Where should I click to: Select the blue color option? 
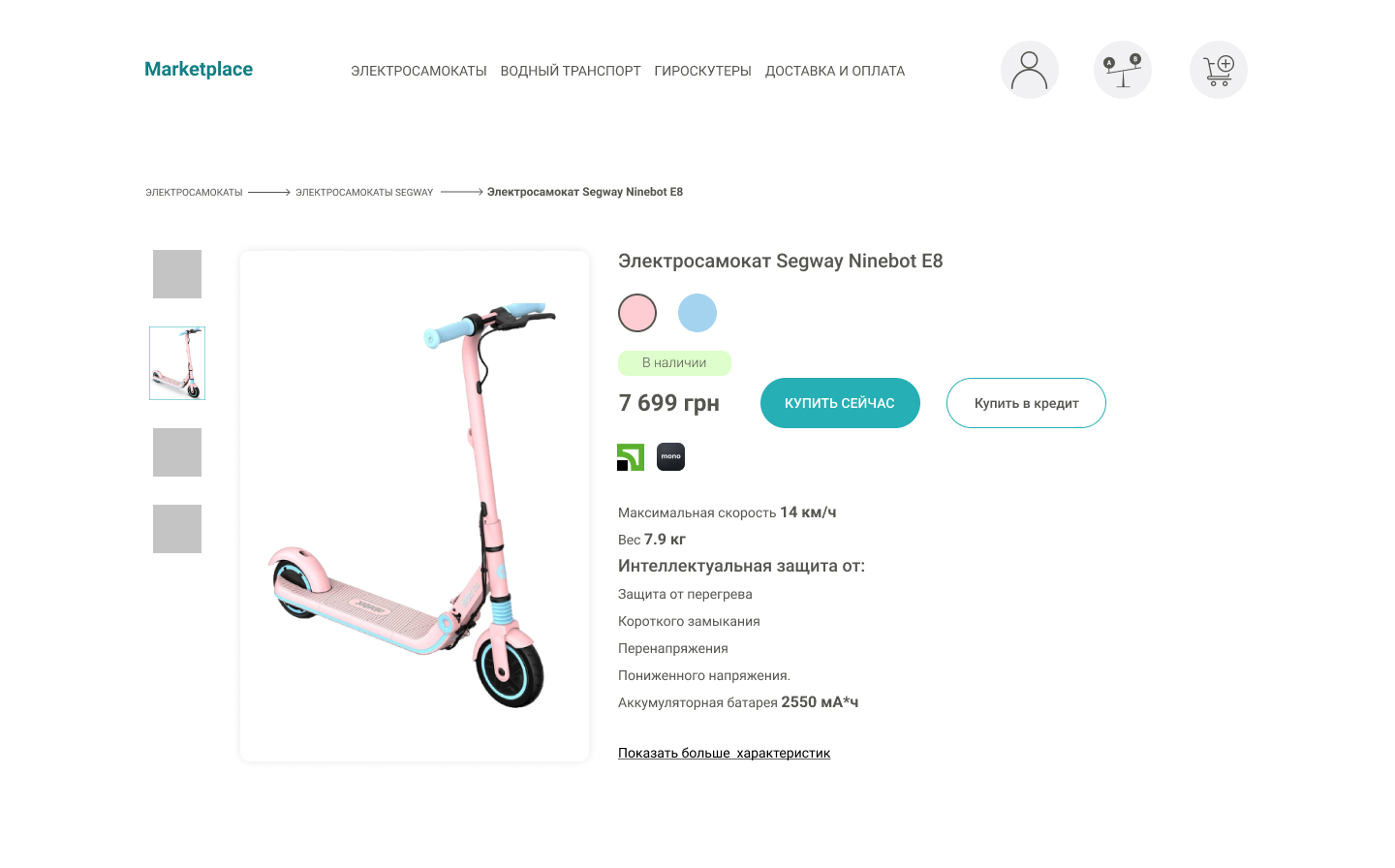697,313
